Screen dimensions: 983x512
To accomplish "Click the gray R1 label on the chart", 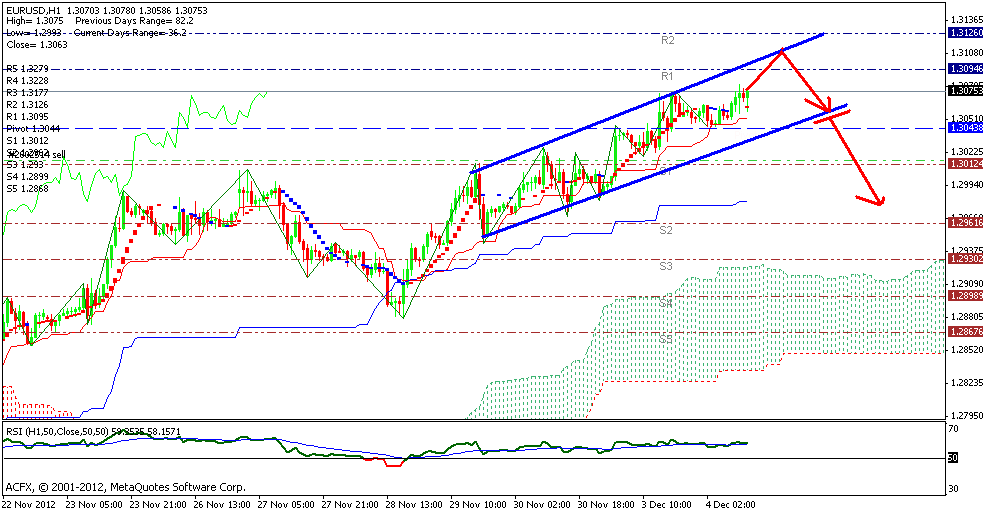I will tap(666, 76).
